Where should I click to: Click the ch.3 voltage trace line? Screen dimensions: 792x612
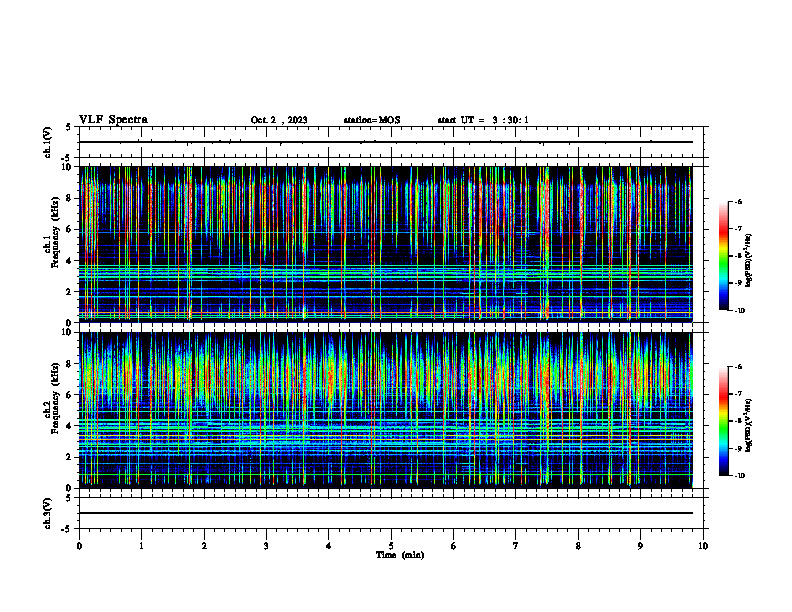click(x=385, y=513)
